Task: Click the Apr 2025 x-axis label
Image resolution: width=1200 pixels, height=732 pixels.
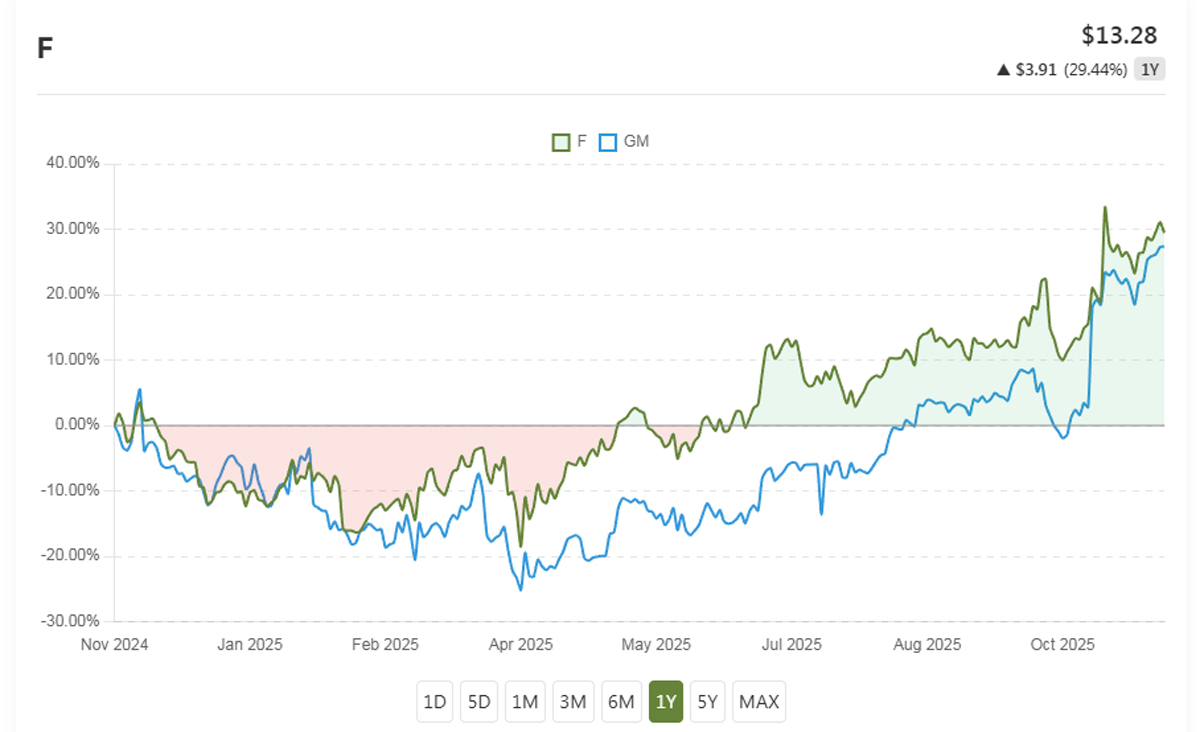Action: pyautogui.click(x=521, y=645)
